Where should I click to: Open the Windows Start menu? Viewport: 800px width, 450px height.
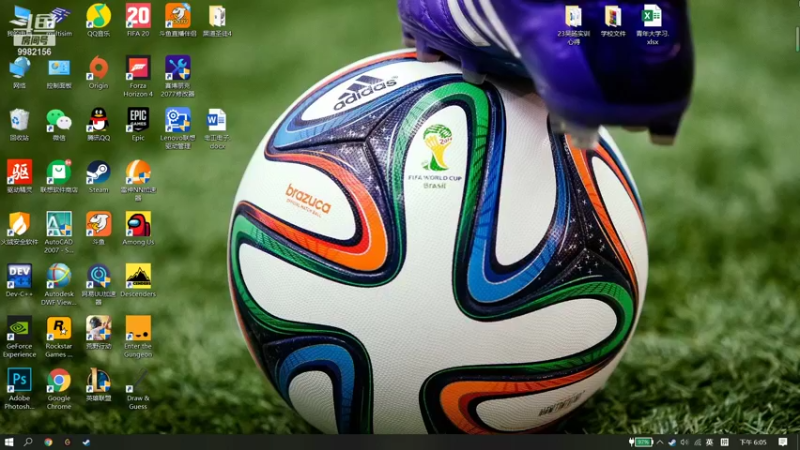9,442
